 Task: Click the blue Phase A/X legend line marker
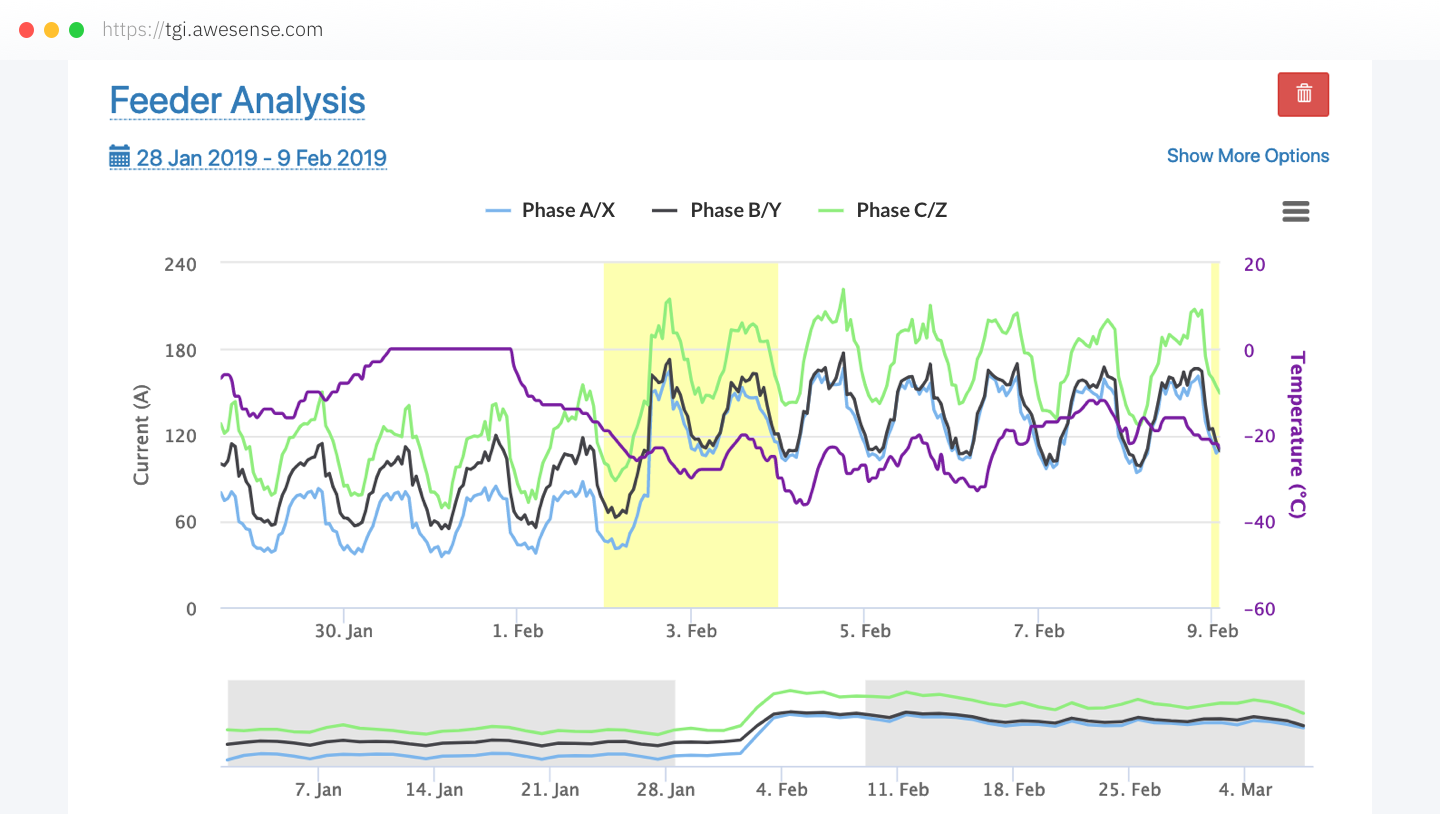[500, 210]
